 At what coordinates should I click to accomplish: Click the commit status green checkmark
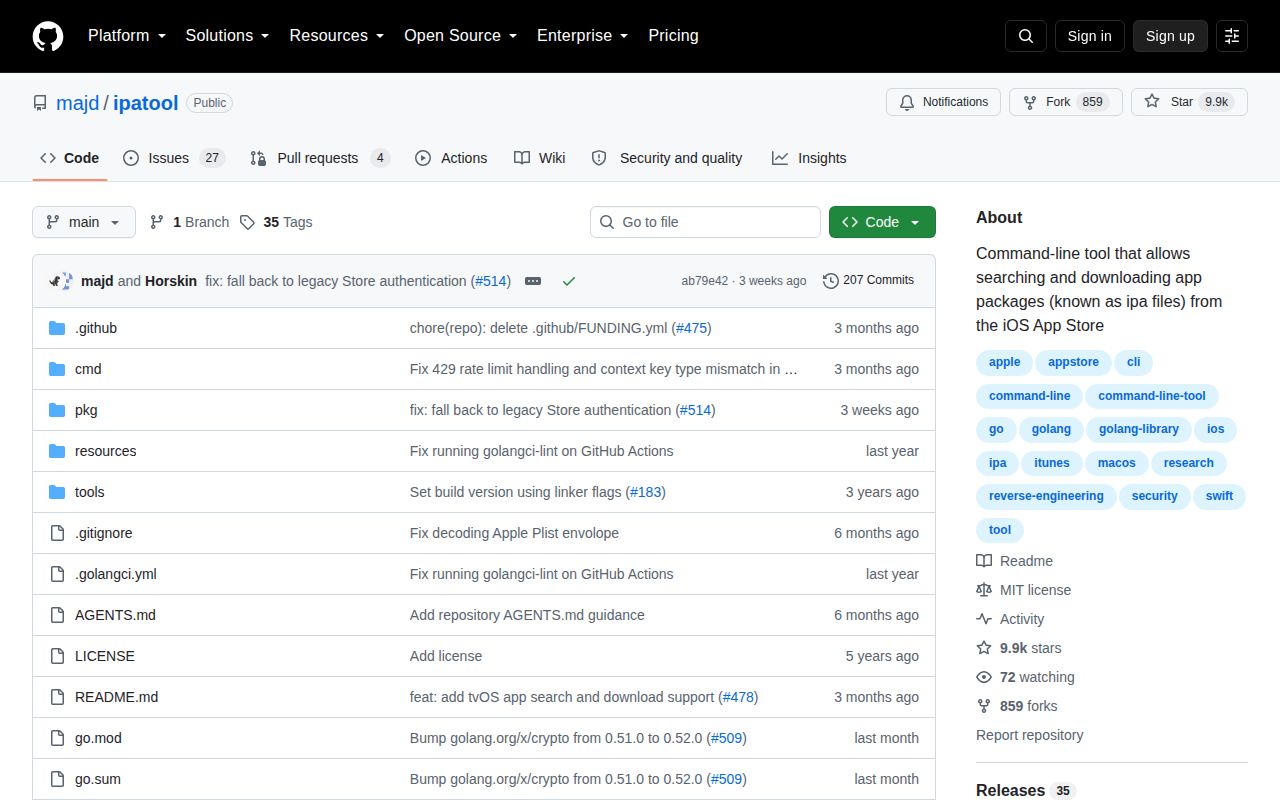click(569, 281)
